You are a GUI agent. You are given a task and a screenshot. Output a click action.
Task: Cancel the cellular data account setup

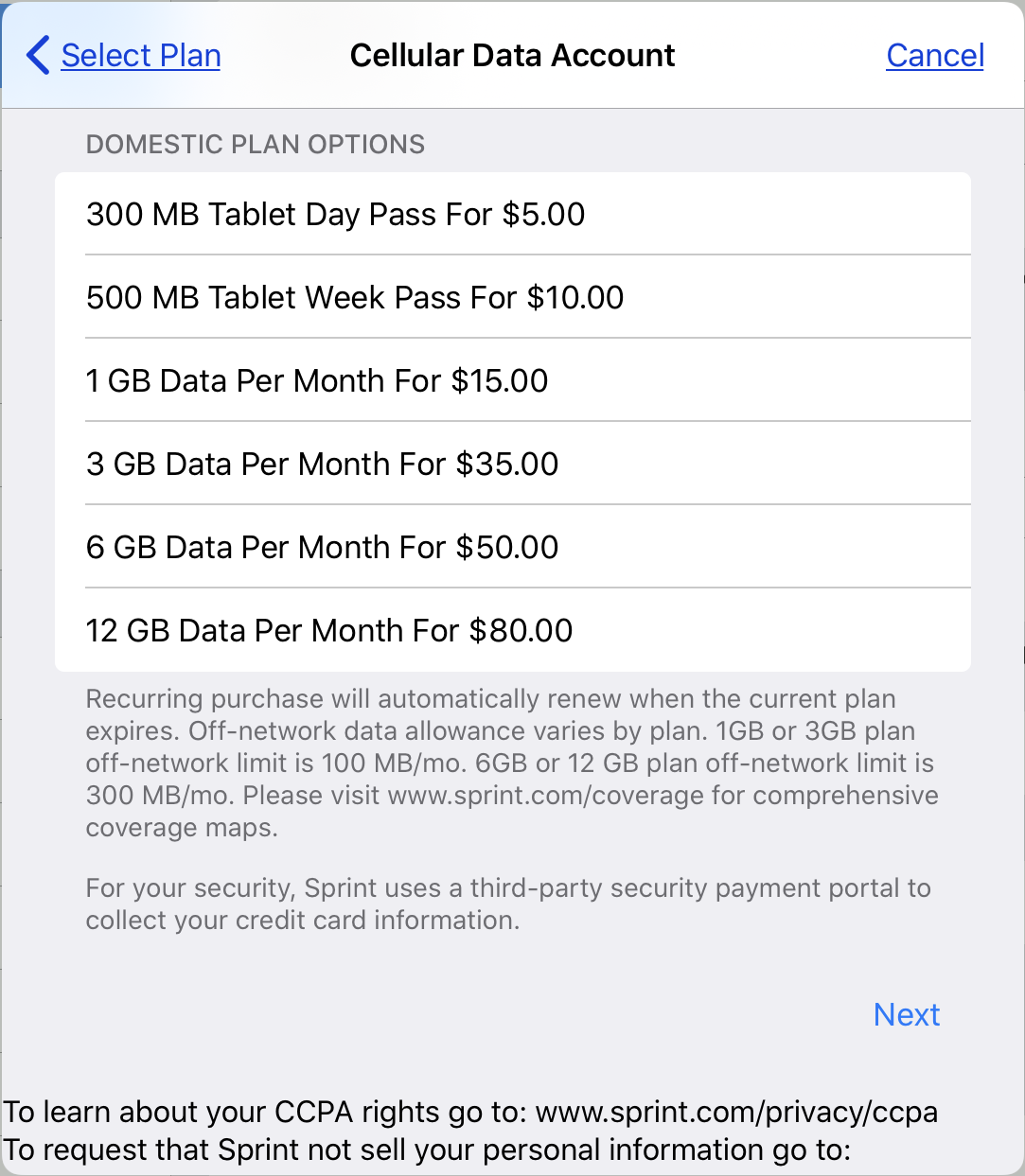pos(935,56)
